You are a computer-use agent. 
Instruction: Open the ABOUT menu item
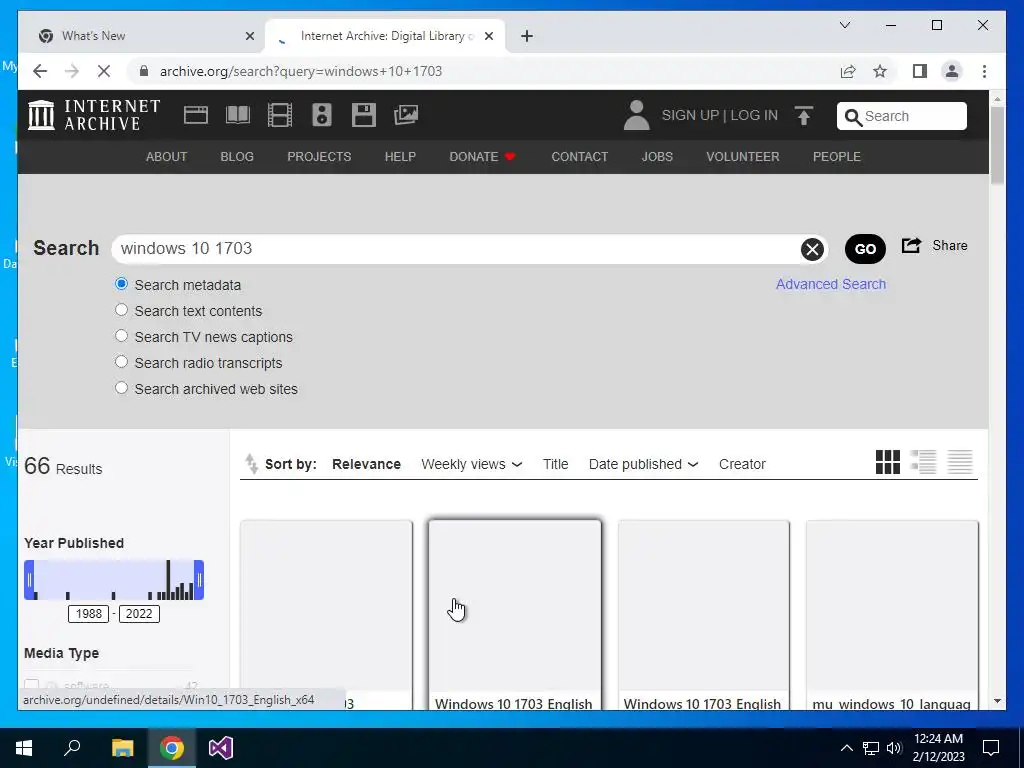(x=167, y=157)
